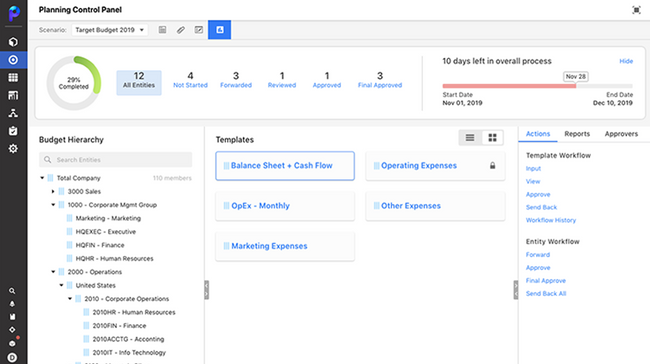
Task: Collapse the 2000 - Operations node
Action: point(53,272)
